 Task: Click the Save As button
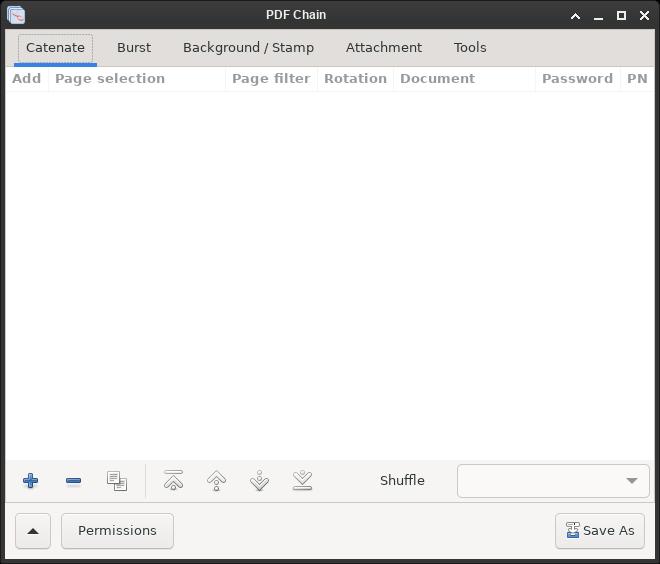click(600, 531)
